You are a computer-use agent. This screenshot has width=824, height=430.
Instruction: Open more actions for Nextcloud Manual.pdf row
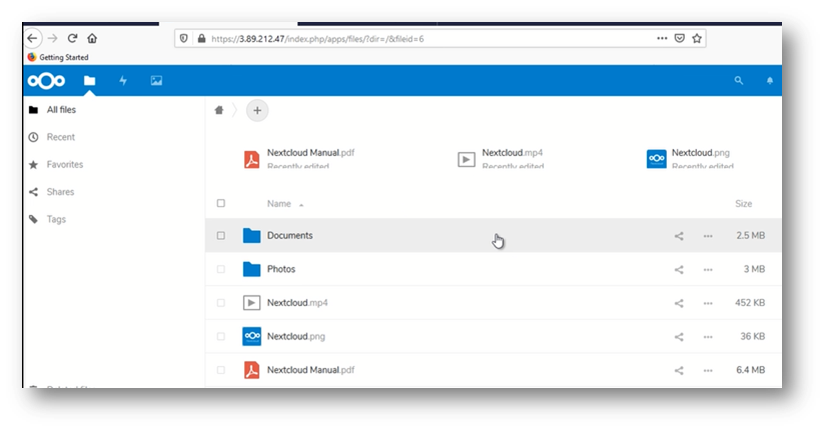click(x=708, y=371)
